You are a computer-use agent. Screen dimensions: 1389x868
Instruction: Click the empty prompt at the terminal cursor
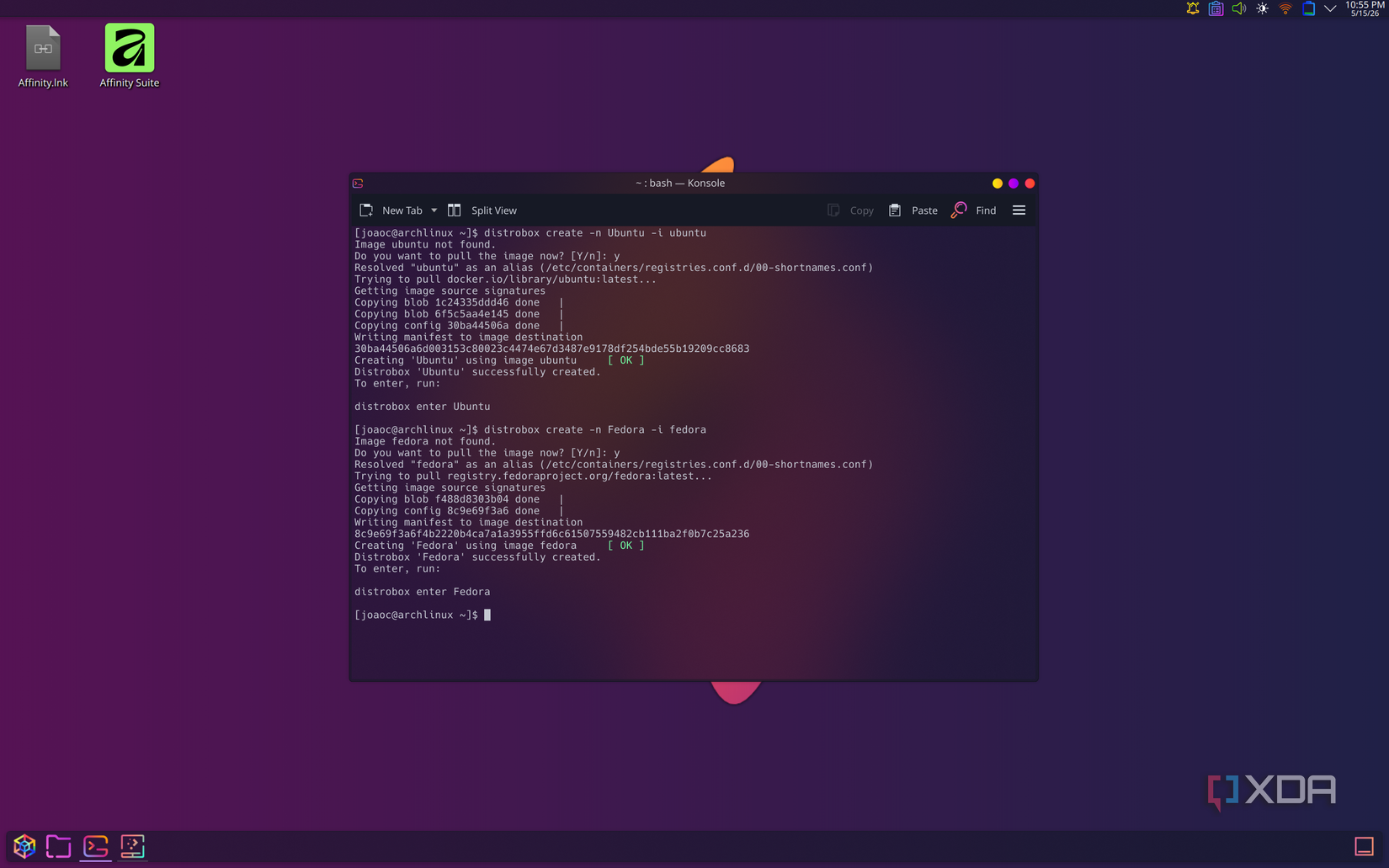coord(487,615)
